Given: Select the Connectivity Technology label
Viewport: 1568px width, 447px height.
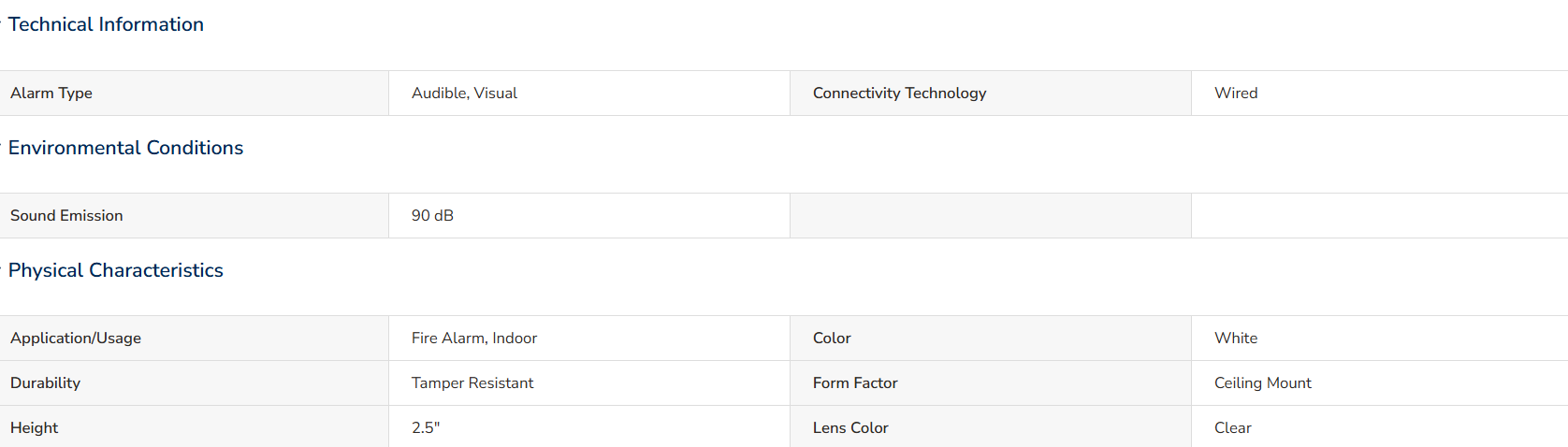Looking at the screenshot, I should click(899, 94).
